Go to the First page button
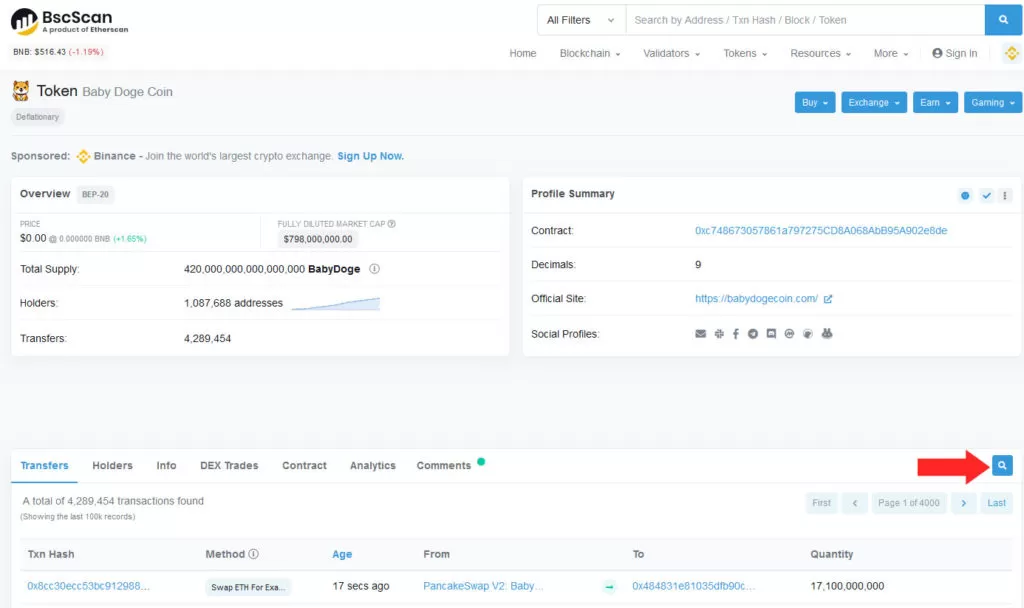The image size is (1024, 608). tap(822, 503)
